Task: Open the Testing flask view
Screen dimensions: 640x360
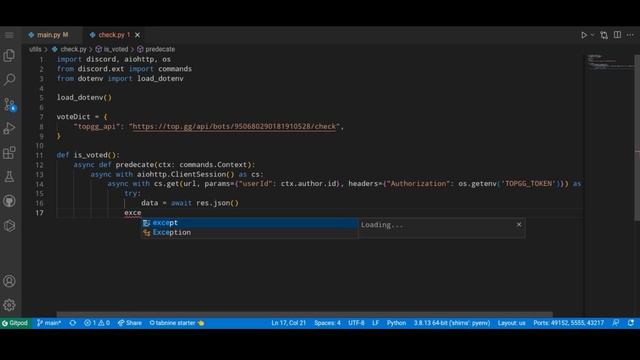Action: coord(9,177)
